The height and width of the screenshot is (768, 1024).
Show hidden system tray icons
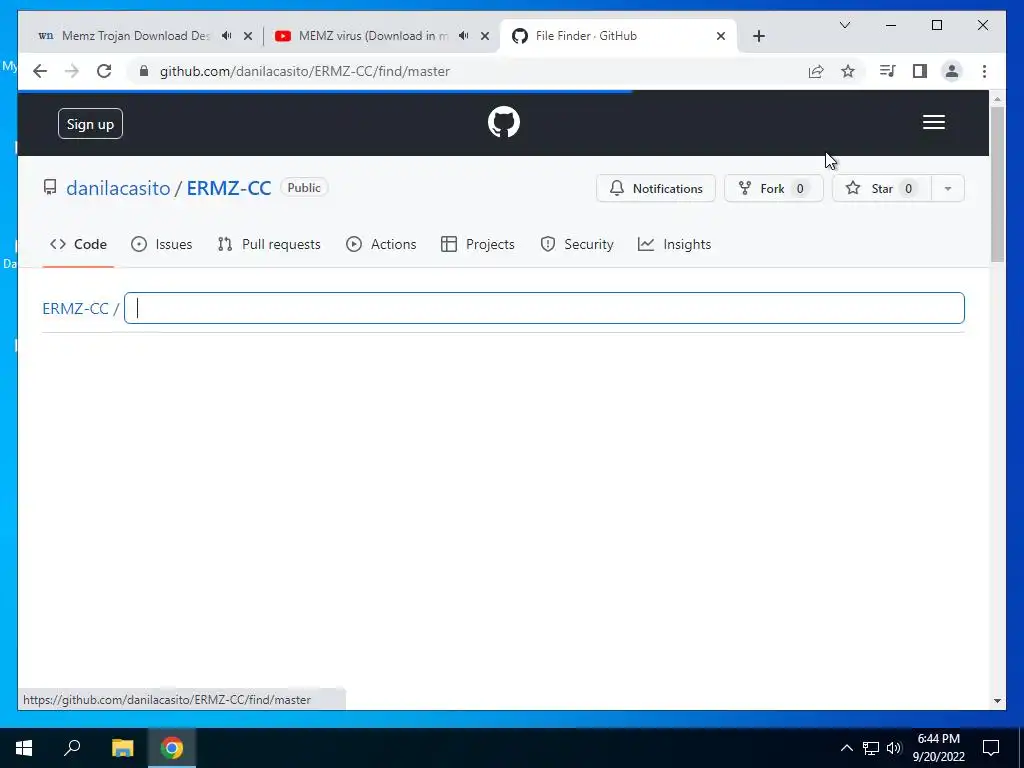pos(846,748)
